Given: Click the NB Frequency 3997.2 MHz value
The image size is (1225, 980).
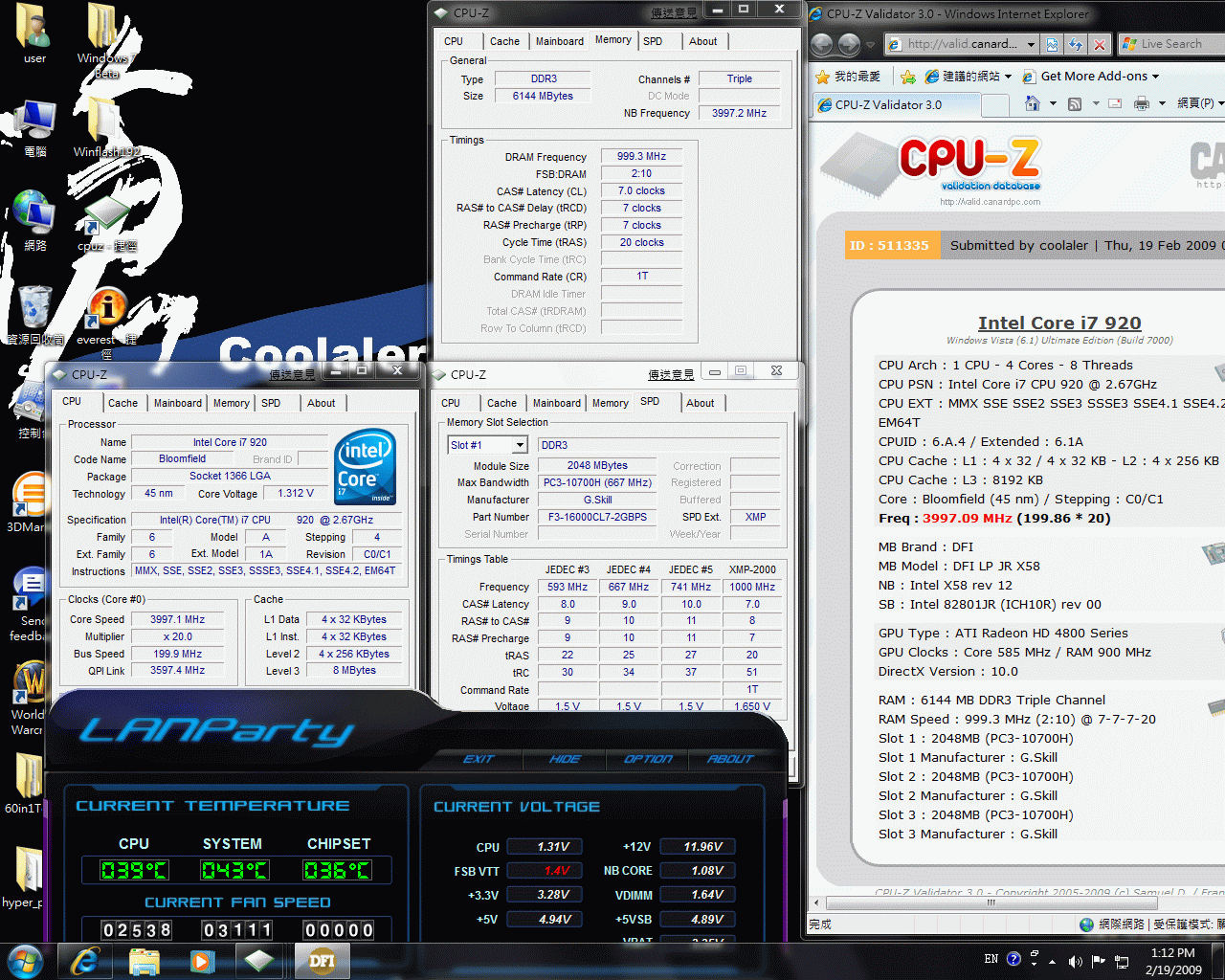Looking at the screenshot, I should [739, 113].
